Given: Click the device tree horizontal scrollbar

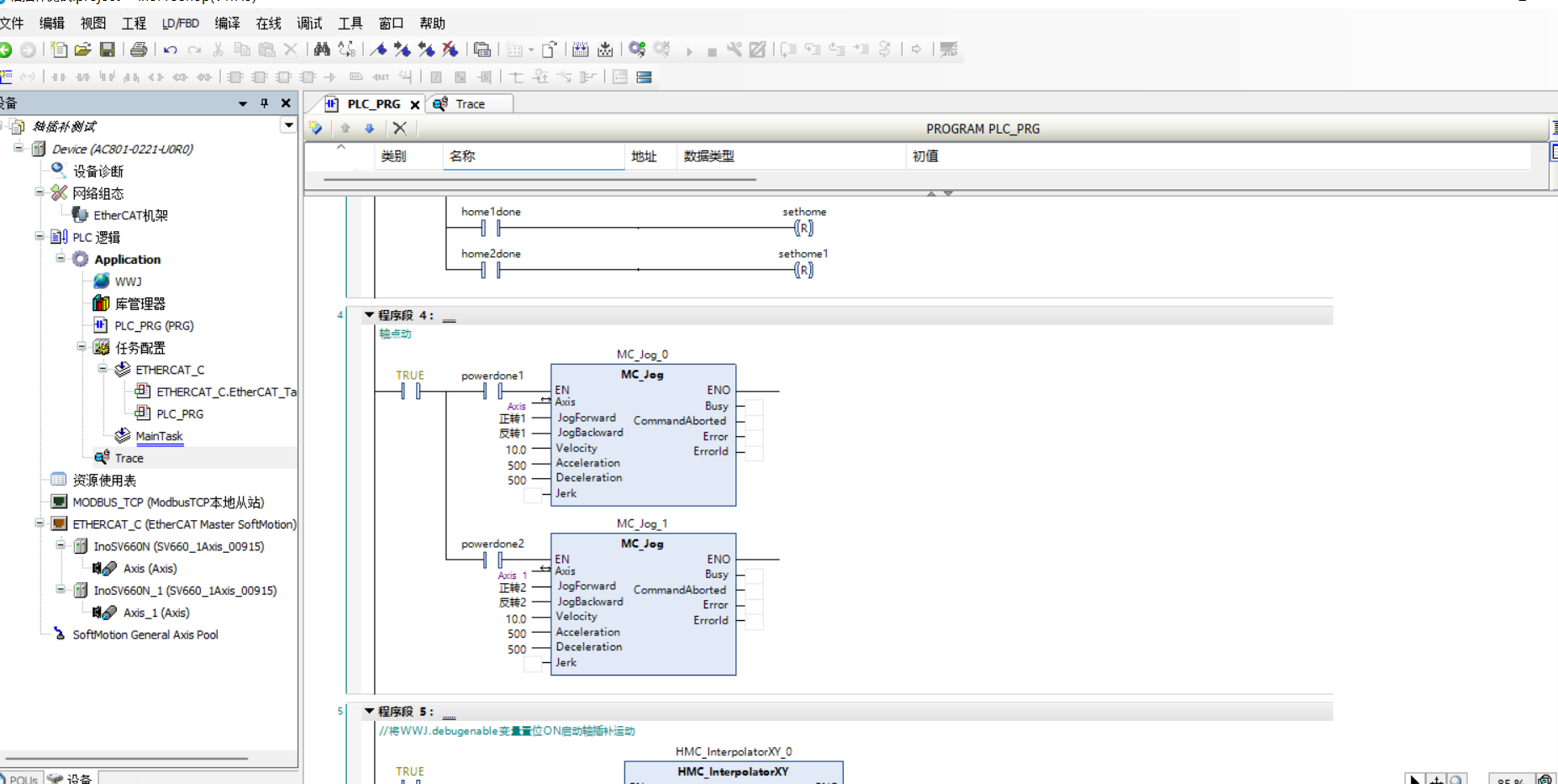Looking at the screenshot, I should pyautogui.click(x=126, y=758).
